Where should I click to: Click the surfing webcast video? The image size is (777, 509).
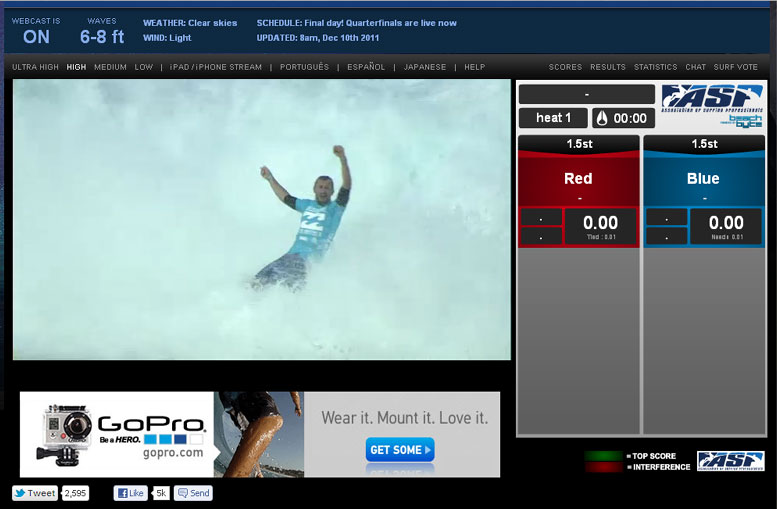pos(262,219)
